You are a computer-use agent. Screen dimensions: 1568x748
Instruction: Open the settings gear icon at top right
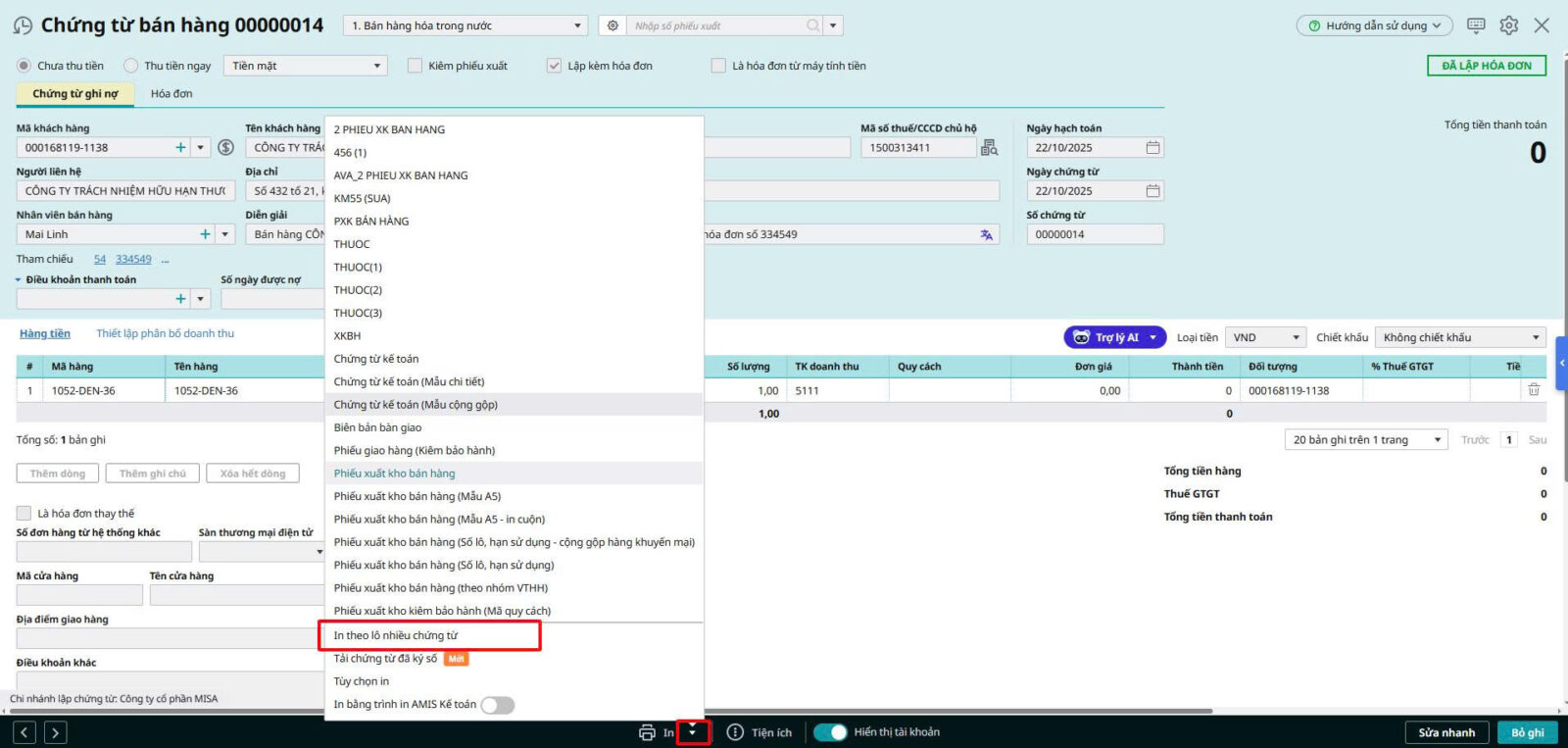(x=1508, y=25)
